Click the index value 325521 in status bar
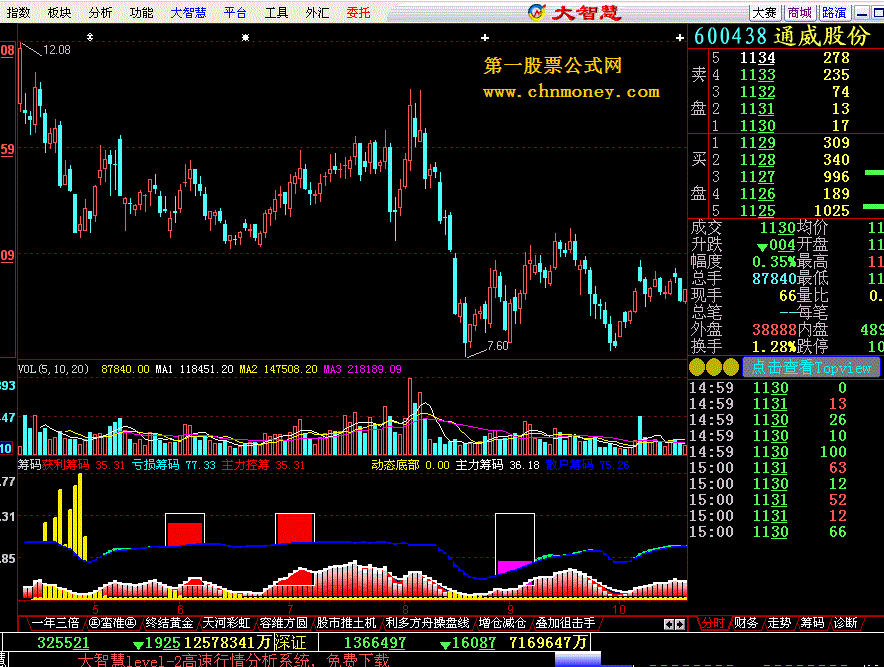The image size is (884, 667). click(x=63, y=643)
